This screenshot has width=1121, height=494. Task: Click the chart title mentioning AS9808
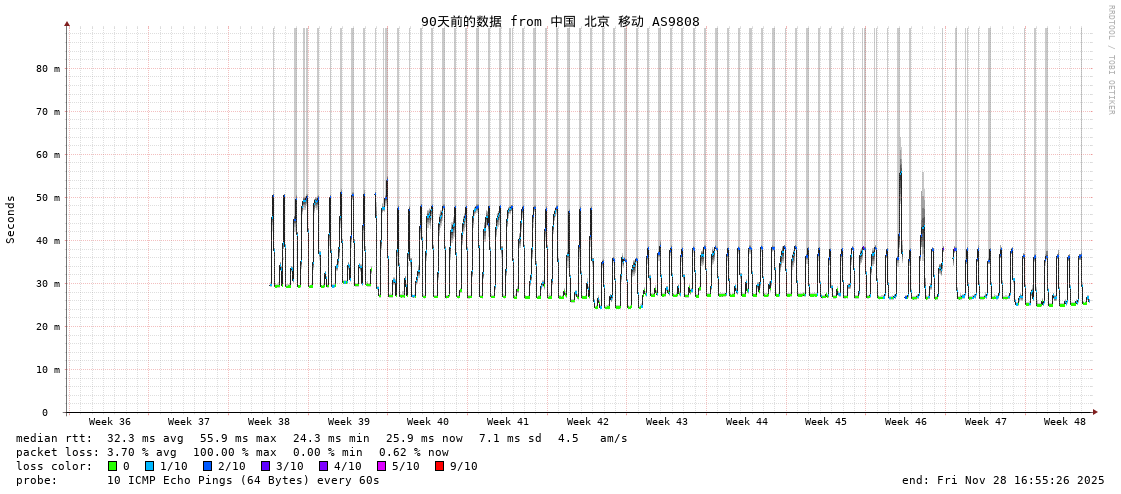(x=560, y=22)
